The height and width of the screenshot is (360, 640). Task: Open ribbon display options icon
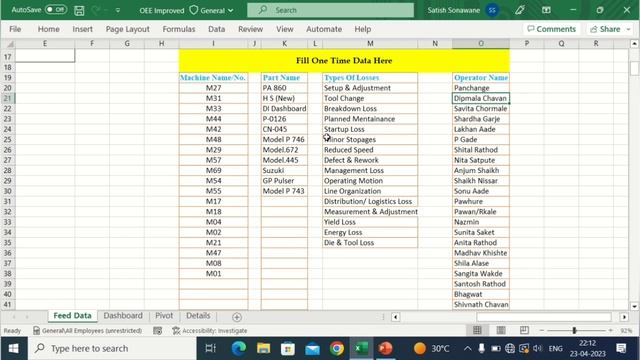tap(546, 10)
